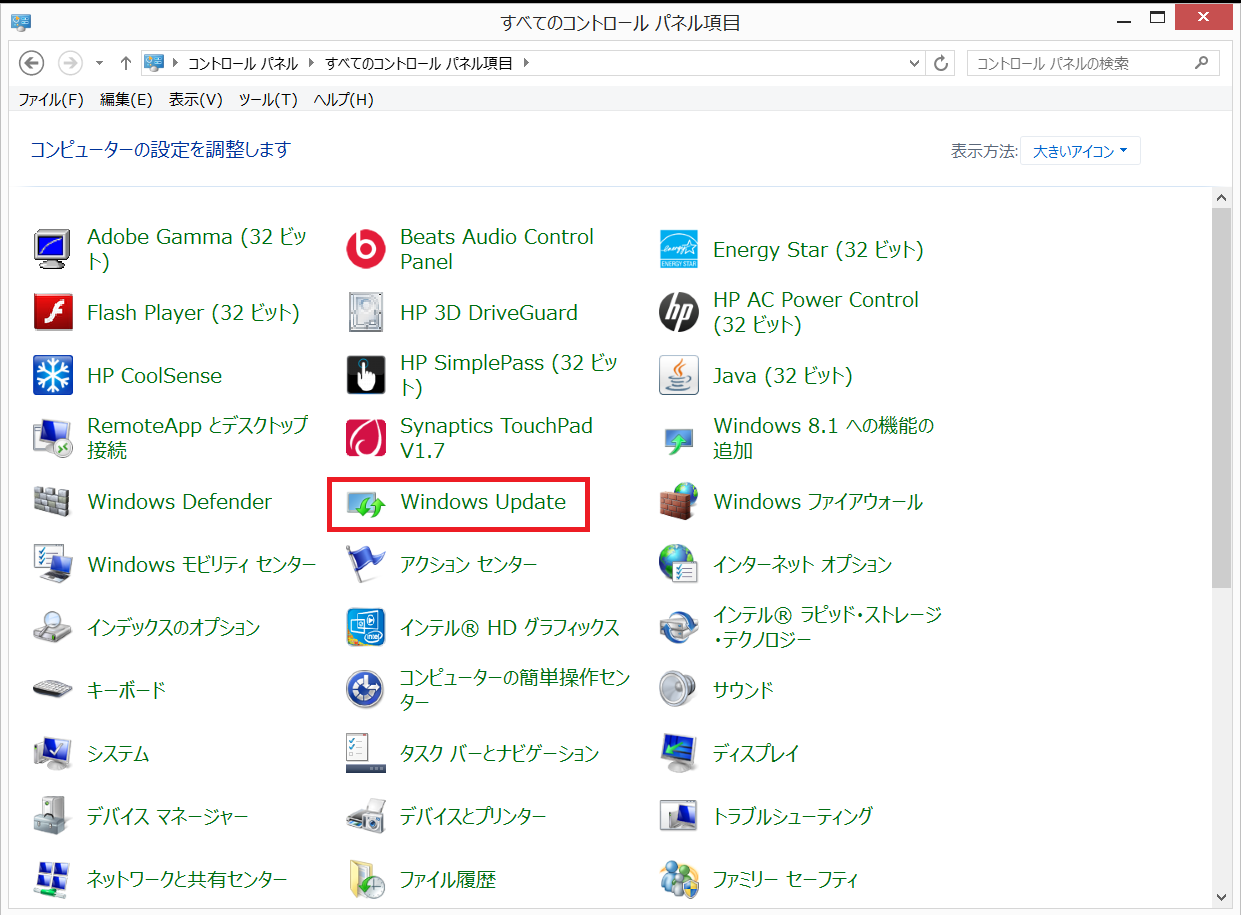Click the Synaptics TouchPad icon
The width and height of the screenshot is (1241, 915).
click(365, 438)
